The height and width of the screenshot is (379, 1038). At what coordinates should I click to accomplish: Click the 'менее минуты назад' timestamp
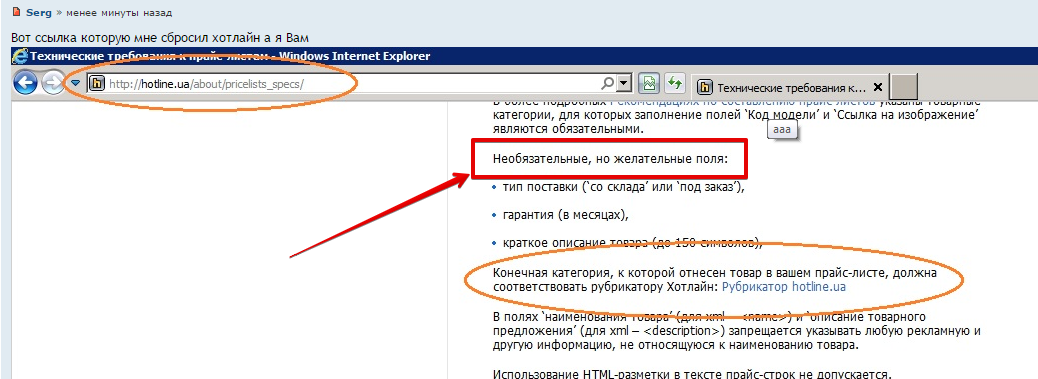pos(120,13)
